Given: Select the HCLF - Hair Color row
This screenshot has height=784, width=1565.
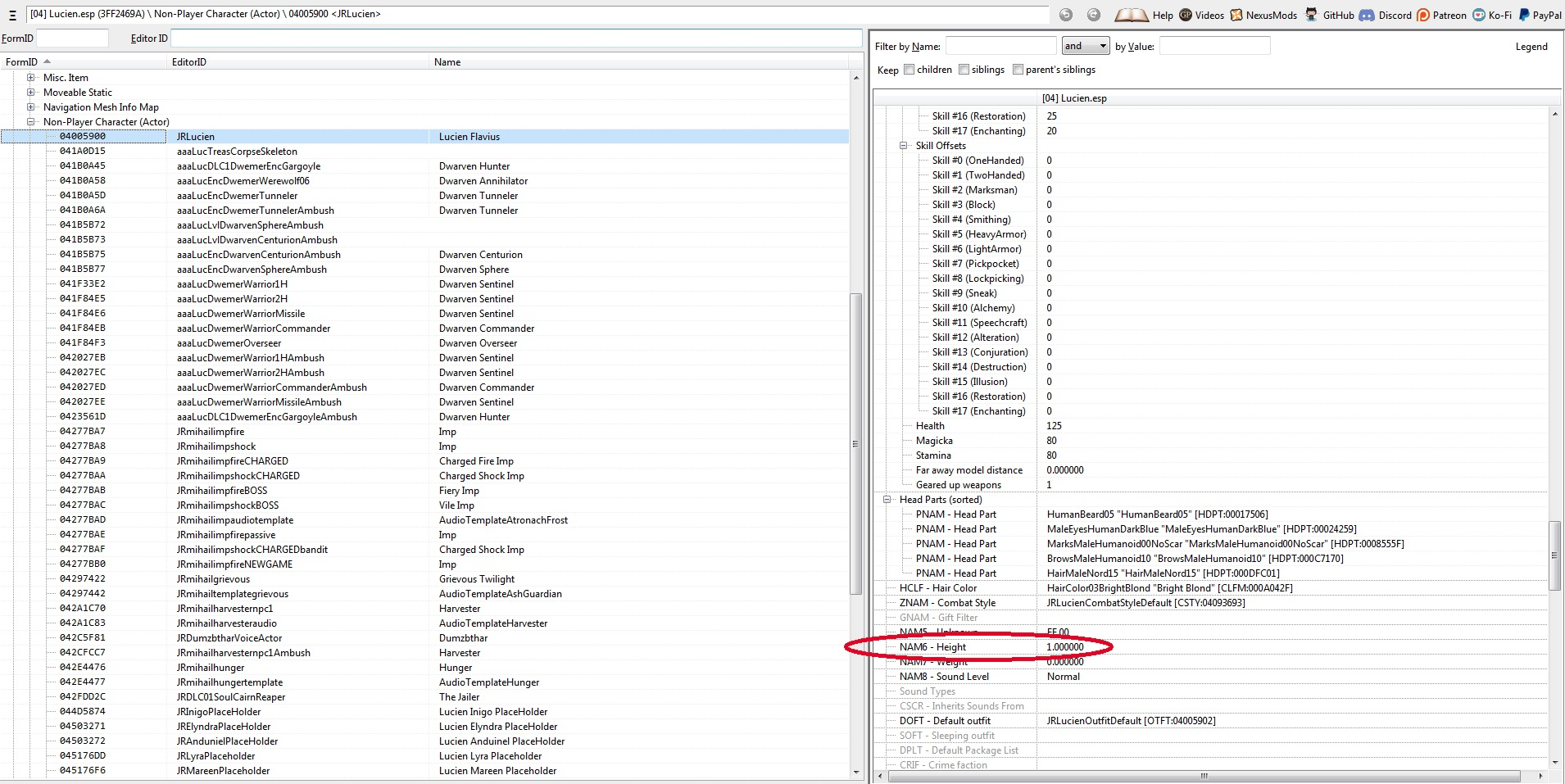Looking at the screenshot, I should (1210, 588).
